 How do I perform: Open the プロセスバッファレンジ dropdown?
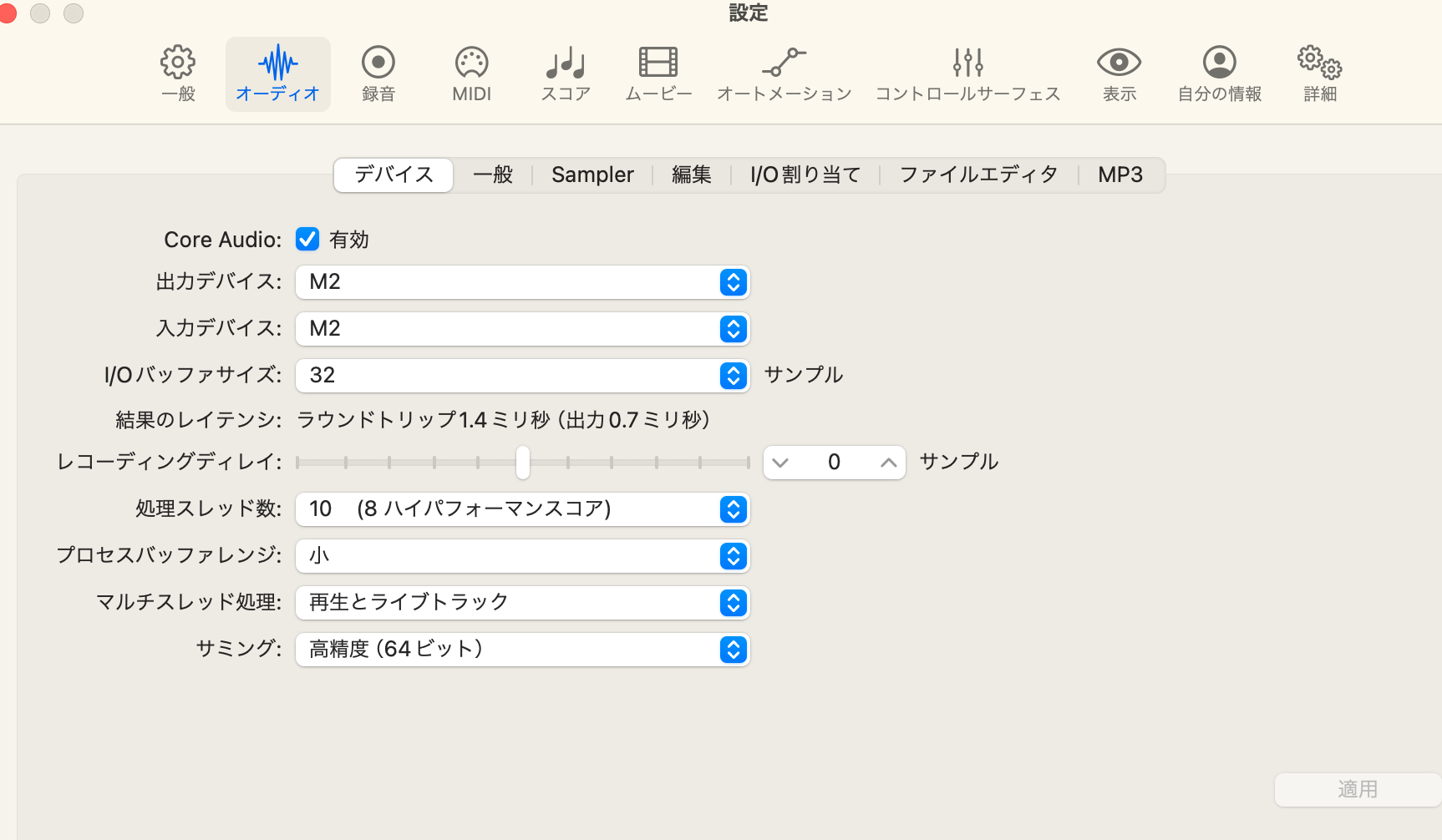[x=523, y=556]
